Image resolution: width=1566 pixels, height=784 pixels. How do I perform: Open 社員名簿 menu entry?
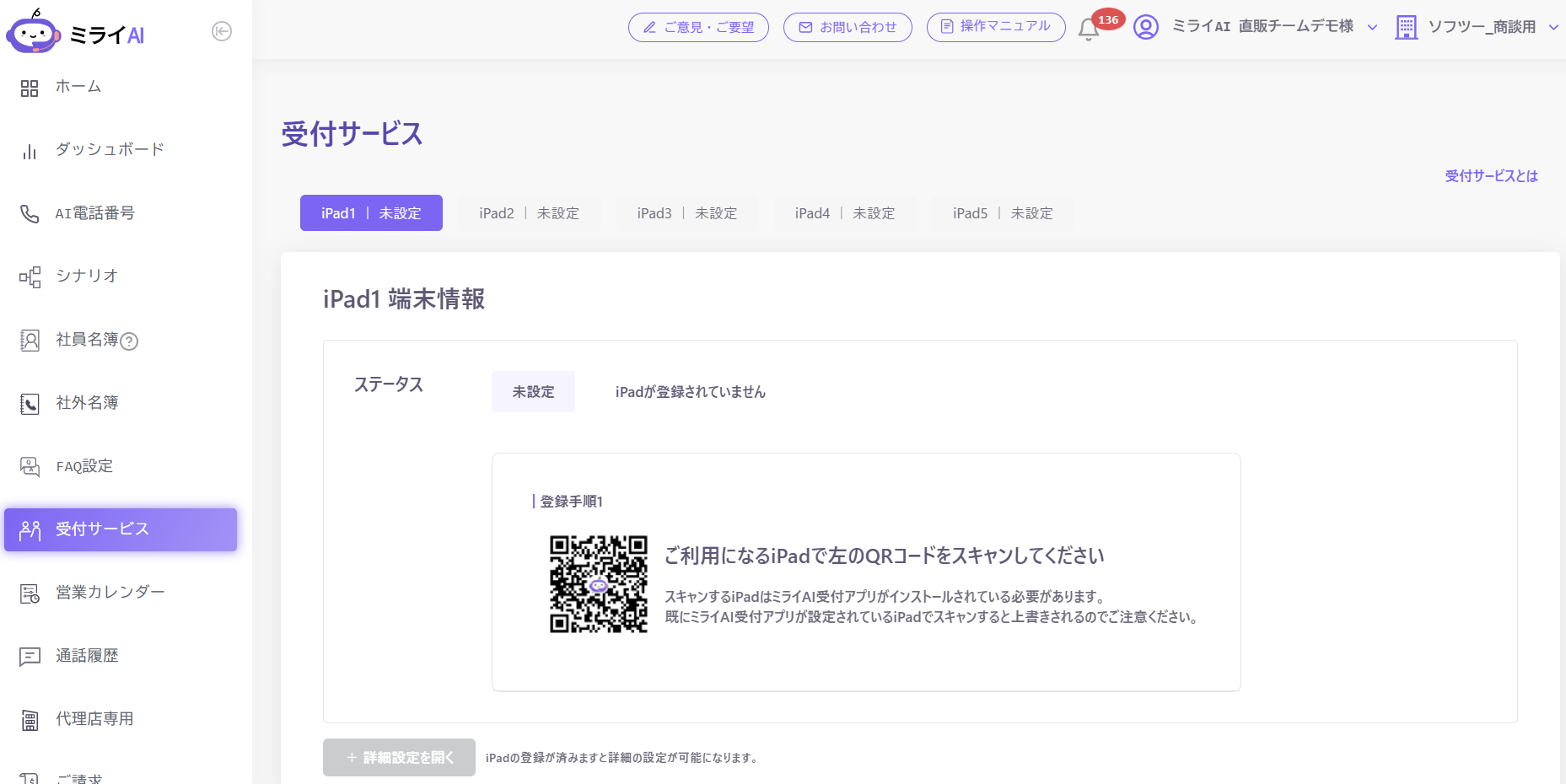point(87,340)
